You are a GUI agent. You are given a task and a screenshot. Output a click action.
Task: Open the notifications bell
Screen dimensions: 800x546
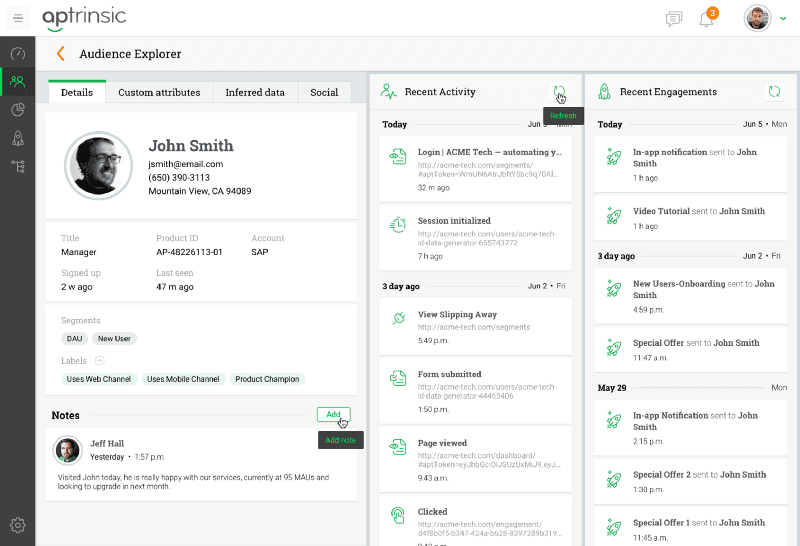(x=707, y=19)
